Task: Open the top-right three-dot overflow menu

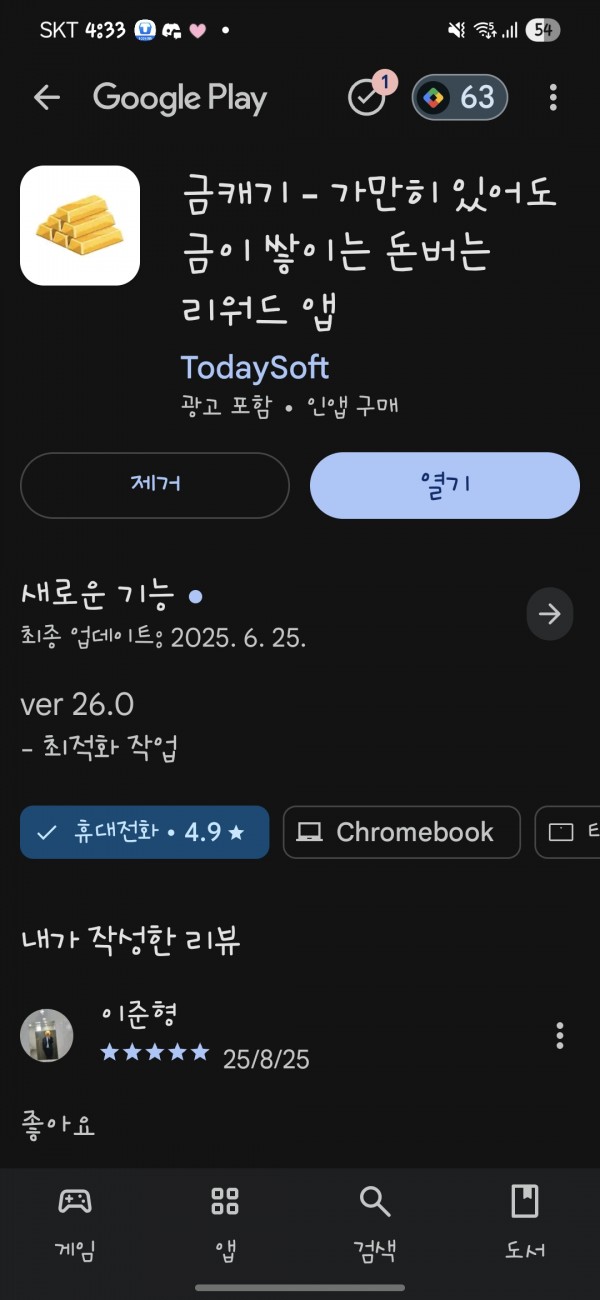Action: pos(553,97)
